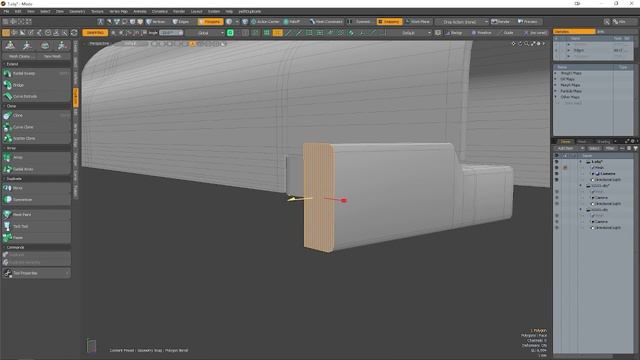Click the '1 Polygon' status text
Viewport: 640px width, 360px height.
point(538,330)
